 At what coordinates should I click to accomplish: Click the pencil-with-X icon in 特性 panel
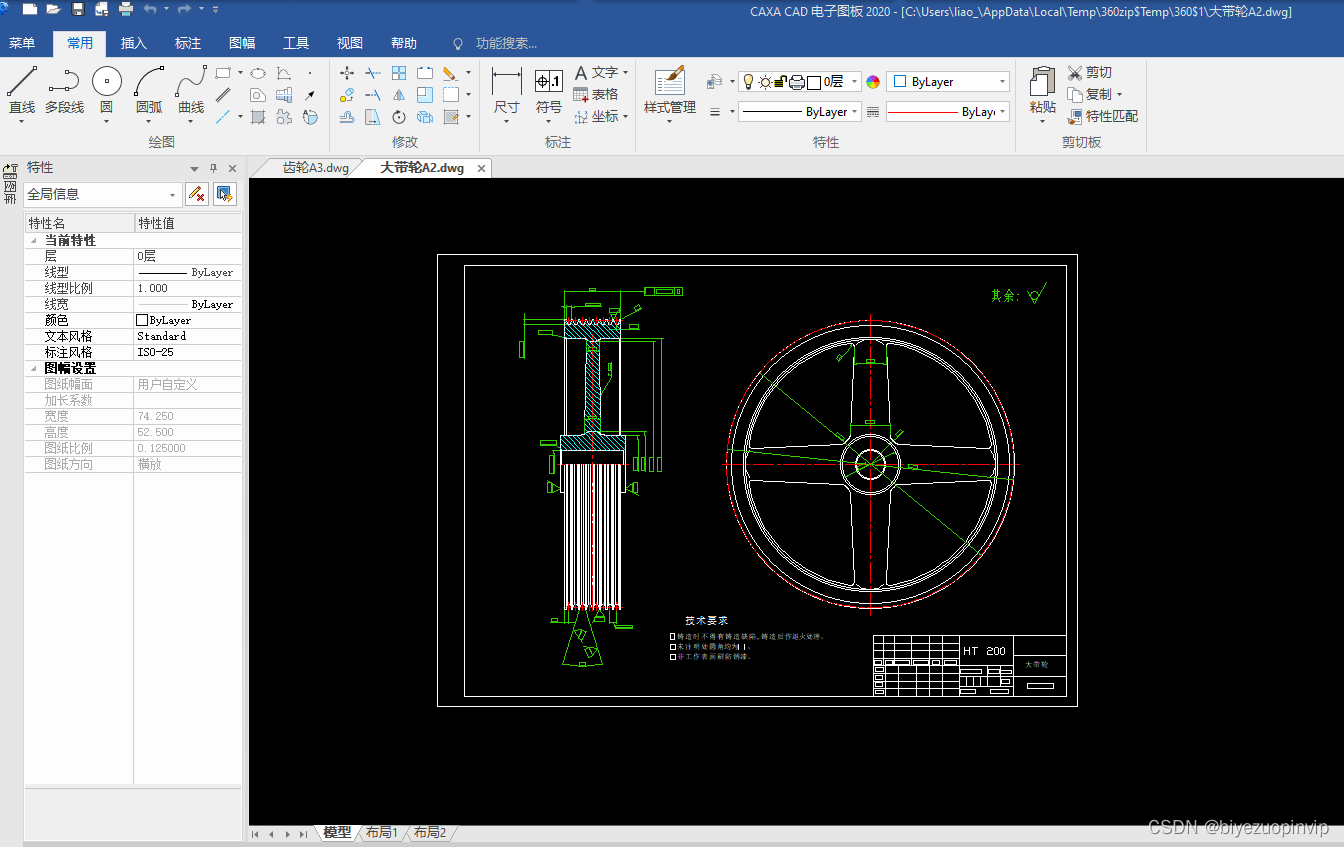pos(198,194)
